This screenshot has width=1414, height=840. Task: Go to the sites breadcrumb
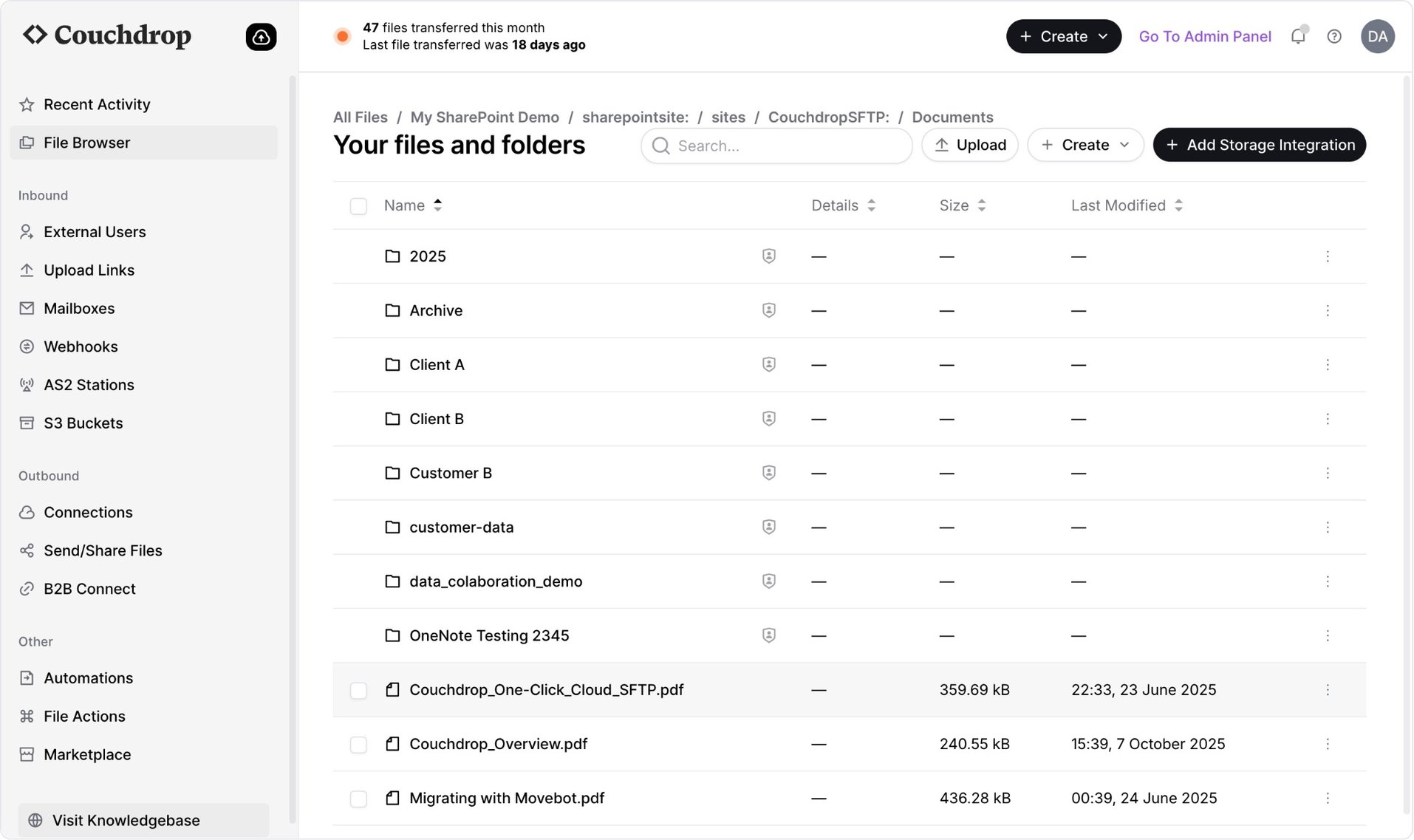pos(728,117)
